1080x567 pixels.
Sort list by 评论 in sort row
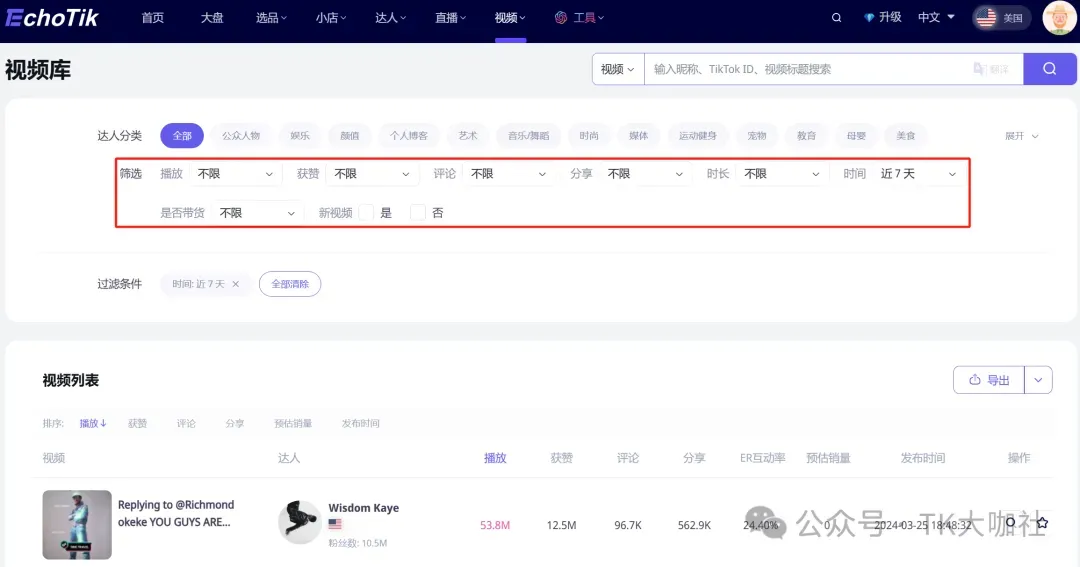(x=186, y=423)
